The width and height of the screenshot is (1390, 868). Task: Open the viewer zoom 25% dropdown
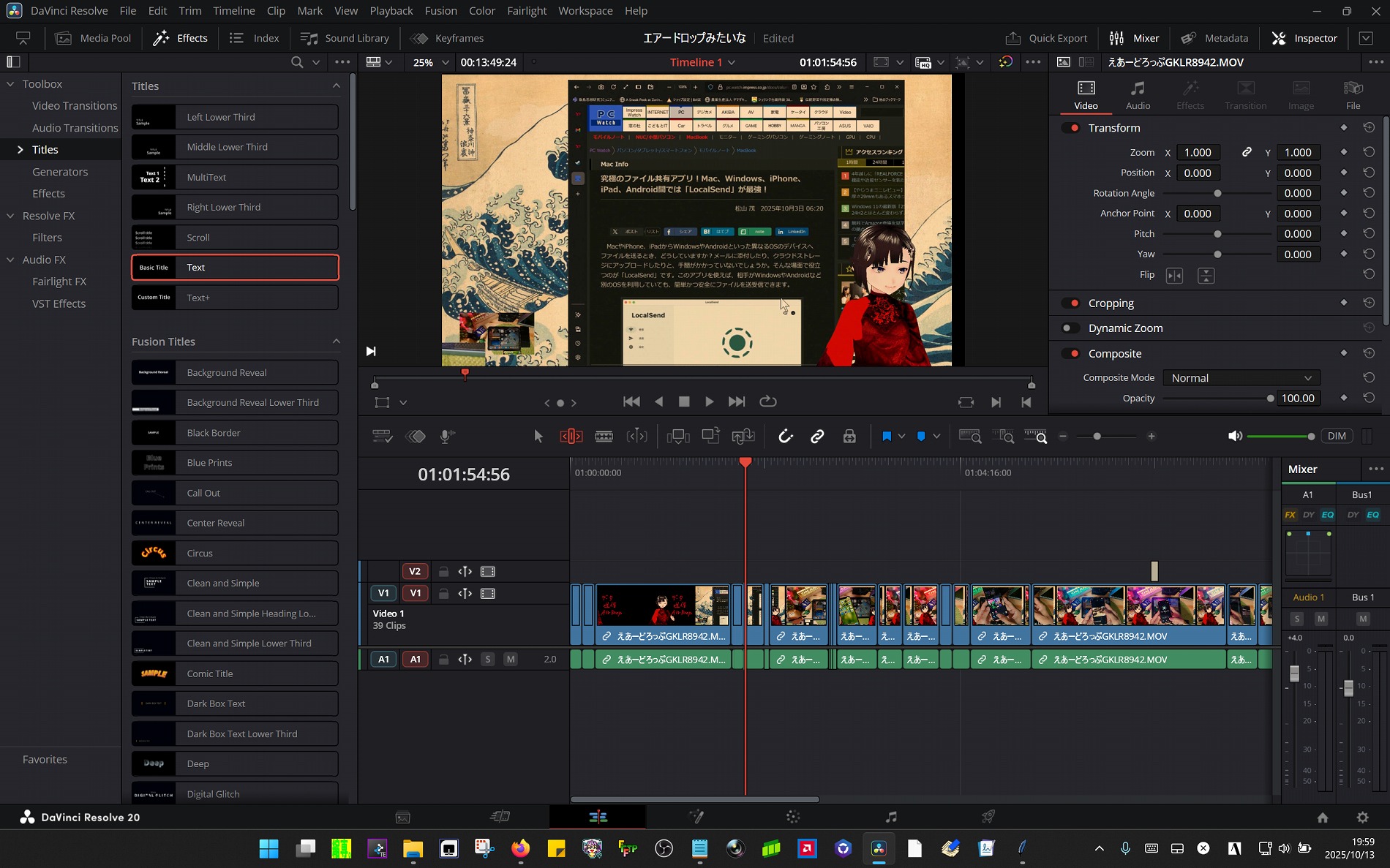[x=430, y=62]
